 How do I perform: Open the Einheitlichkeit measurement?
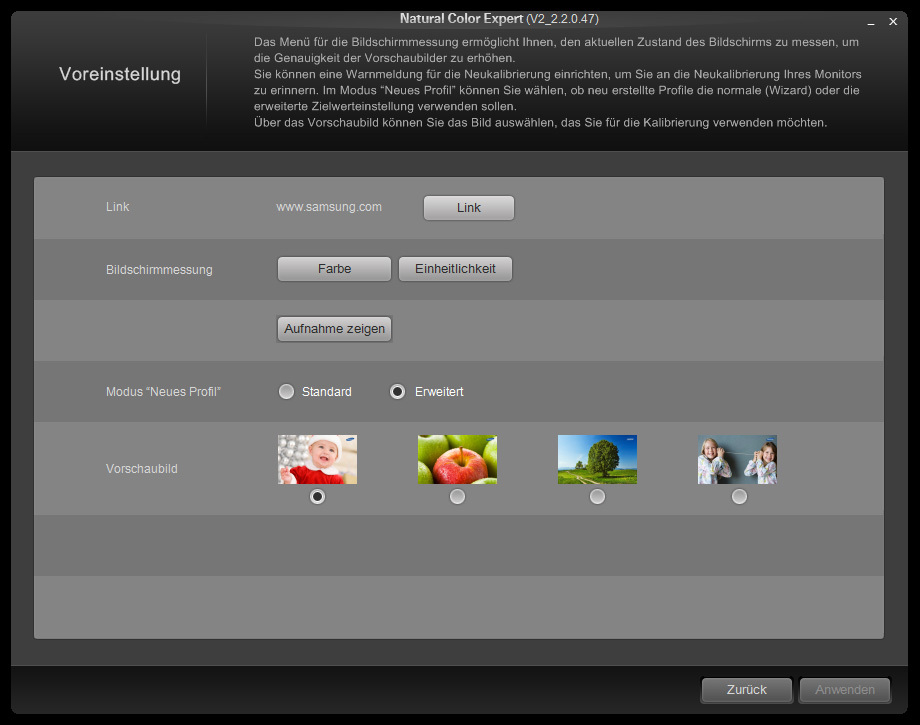pos(455,269)
